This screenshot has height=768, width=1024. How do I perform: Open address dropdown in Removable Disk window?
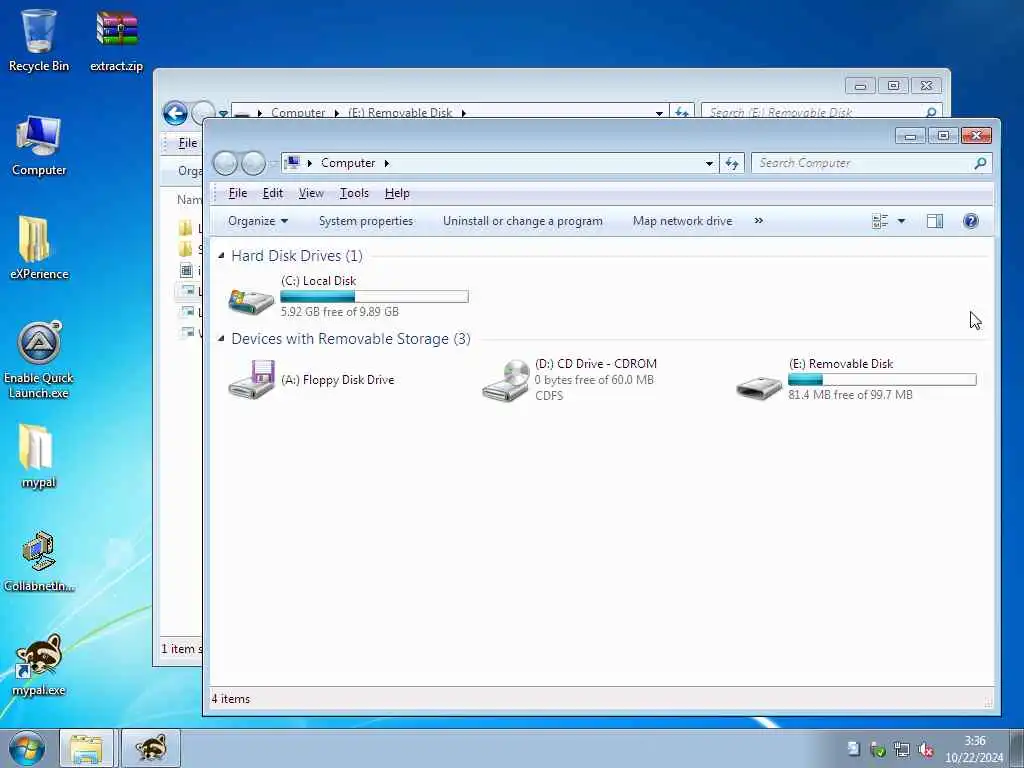click(659, 113)
